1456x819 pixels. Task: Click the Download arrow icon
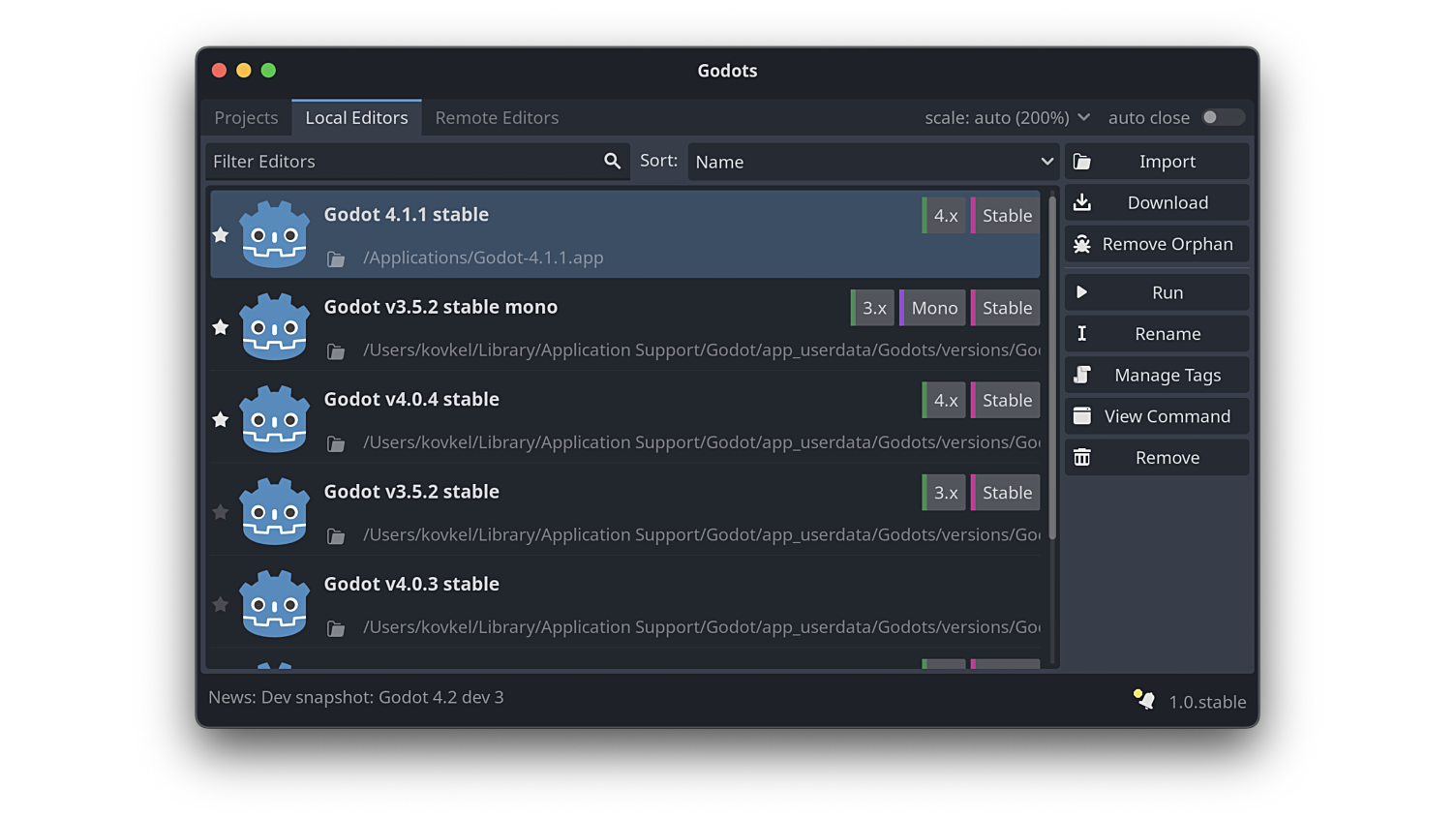tap(1082, 202)
